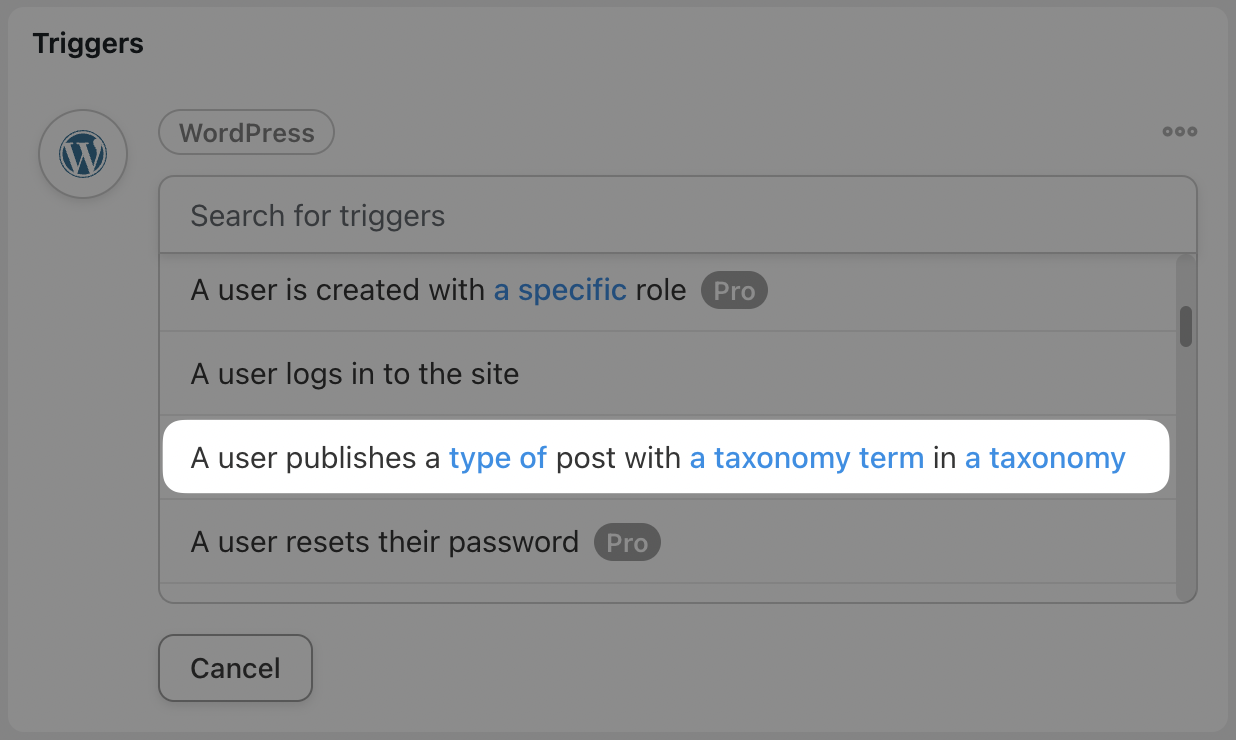The width and height of the screenshot is (1236, 740).
Task: Cancel the trigger selection
Action: tap(235, 668)
